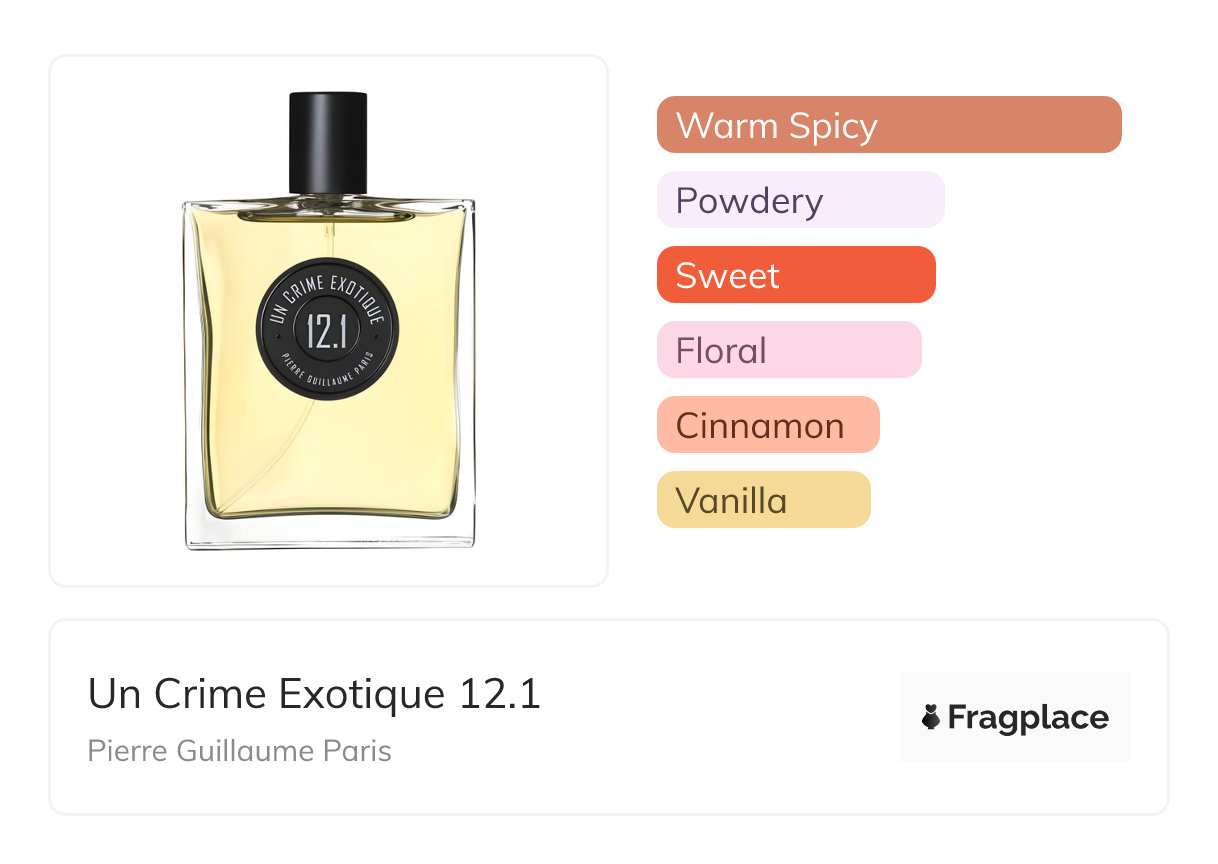Select the Cinnamon accord bar
The width and height of the screenshot is (1218, 864).
[768, 425]
